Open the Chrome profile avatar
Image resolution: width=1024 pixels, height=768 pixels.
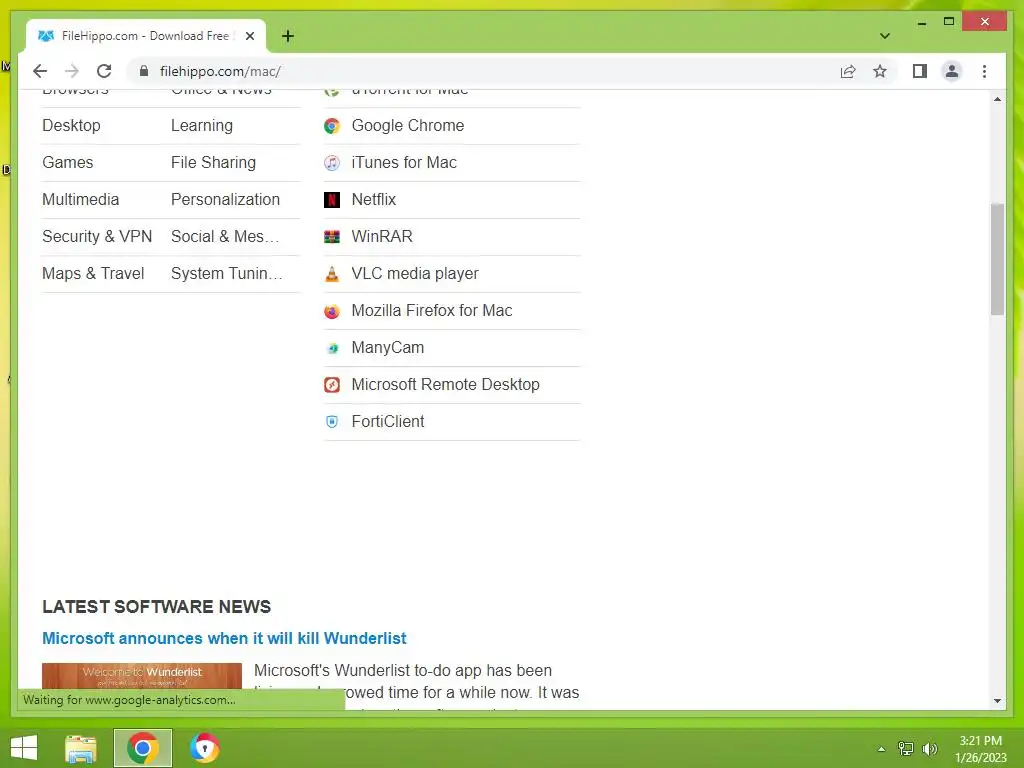pos(952,71)
